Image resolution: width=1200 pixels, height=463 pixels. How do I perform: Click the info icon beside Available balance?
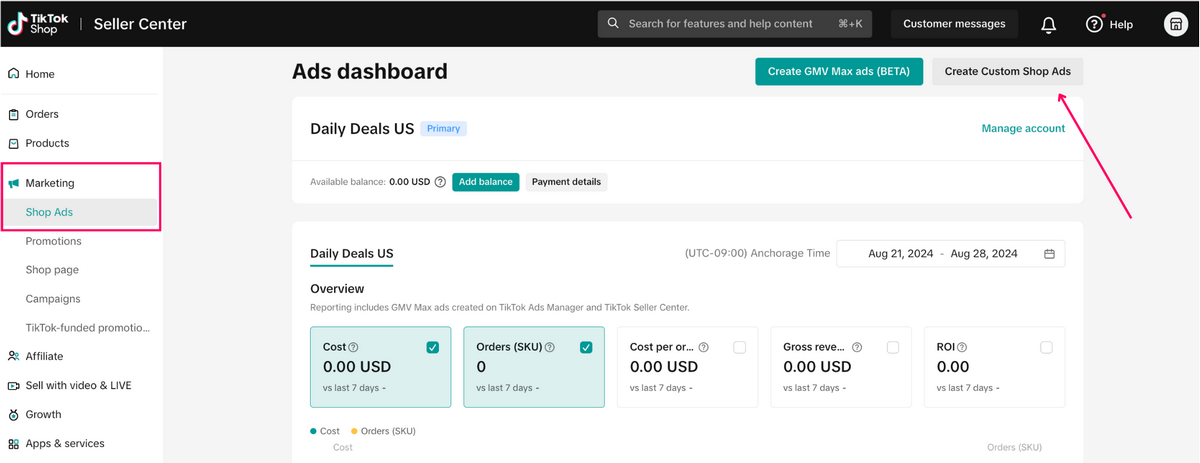pos(440,182)
